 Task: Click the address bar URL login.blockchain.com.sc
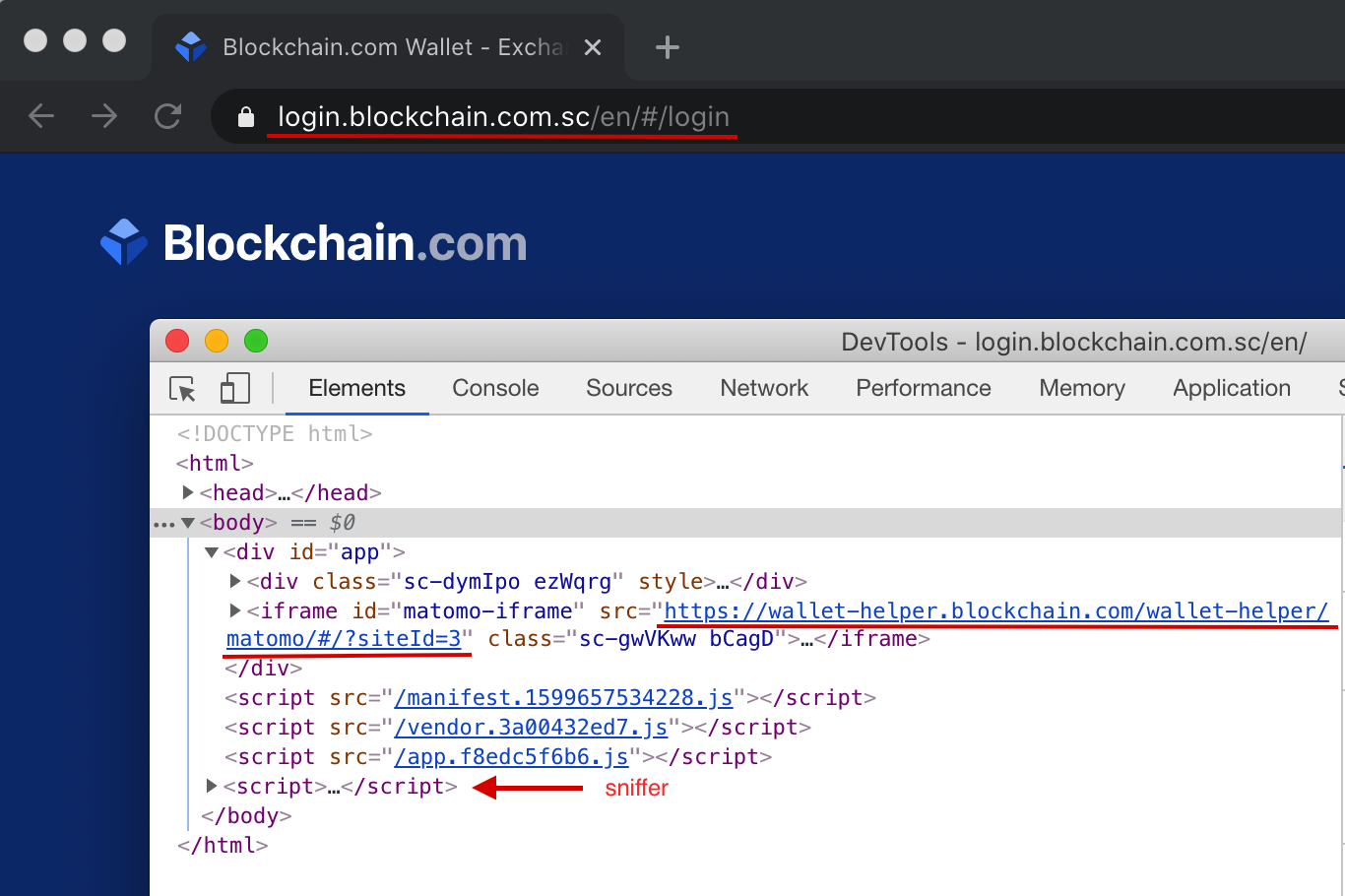[x=503, y=116]
